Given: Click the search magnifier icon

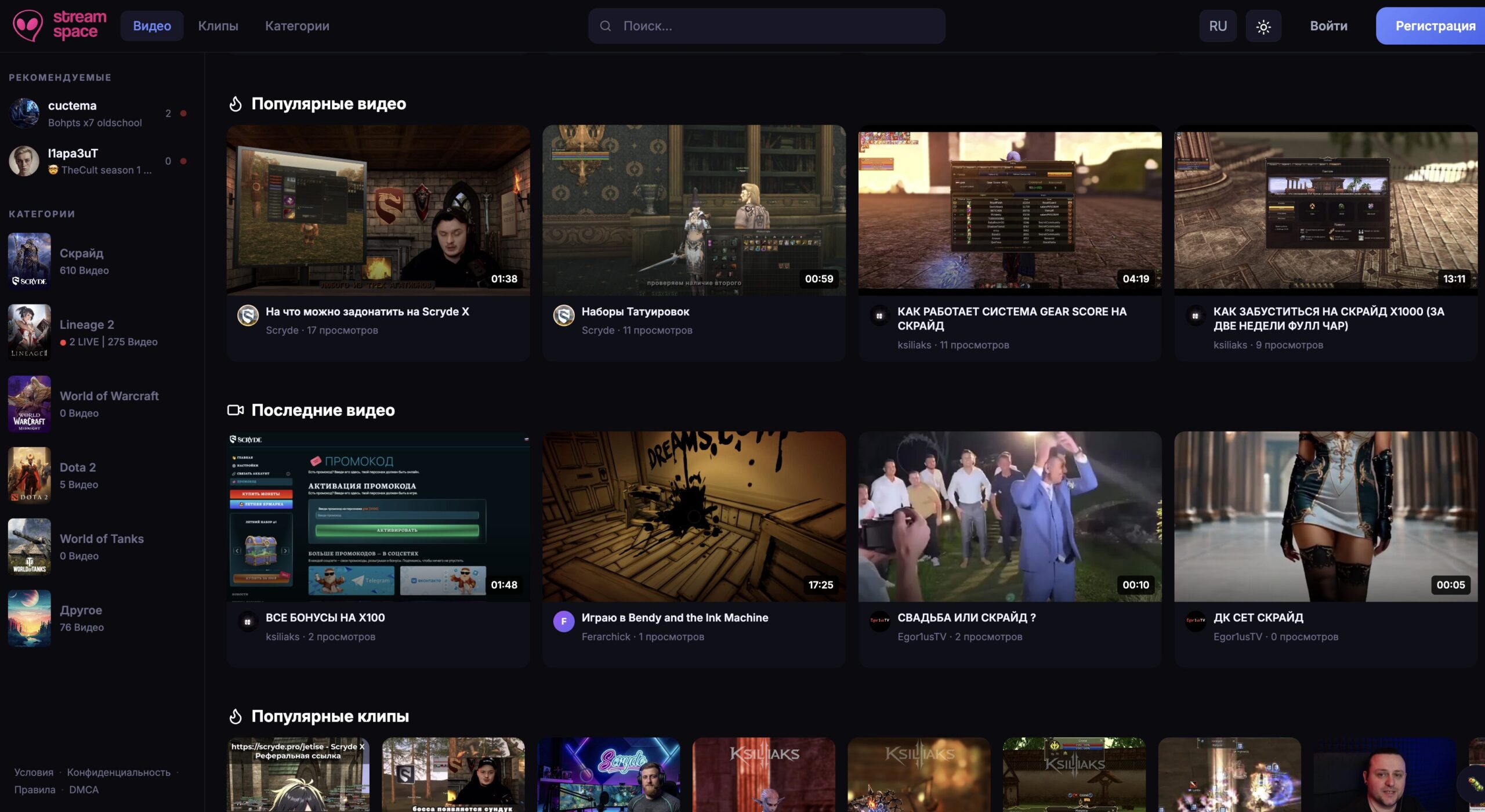Looking at the screenshot, I should pos(605,26).
